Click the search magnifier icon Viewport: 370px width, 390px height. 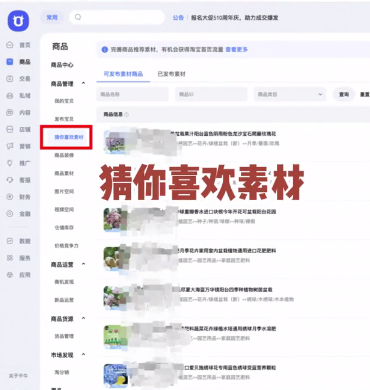[x=78, y=17]
